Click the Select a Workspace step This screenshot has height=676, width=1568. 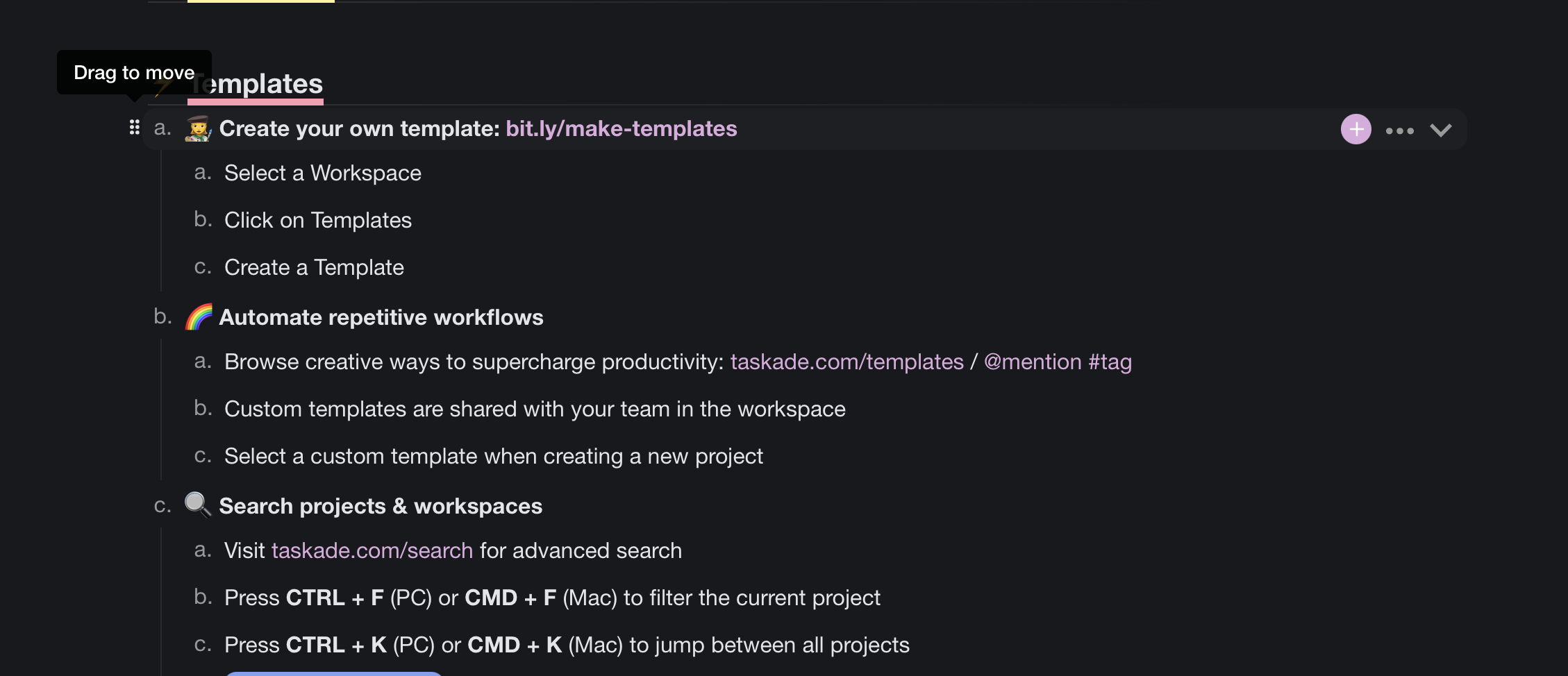[322, 174]
